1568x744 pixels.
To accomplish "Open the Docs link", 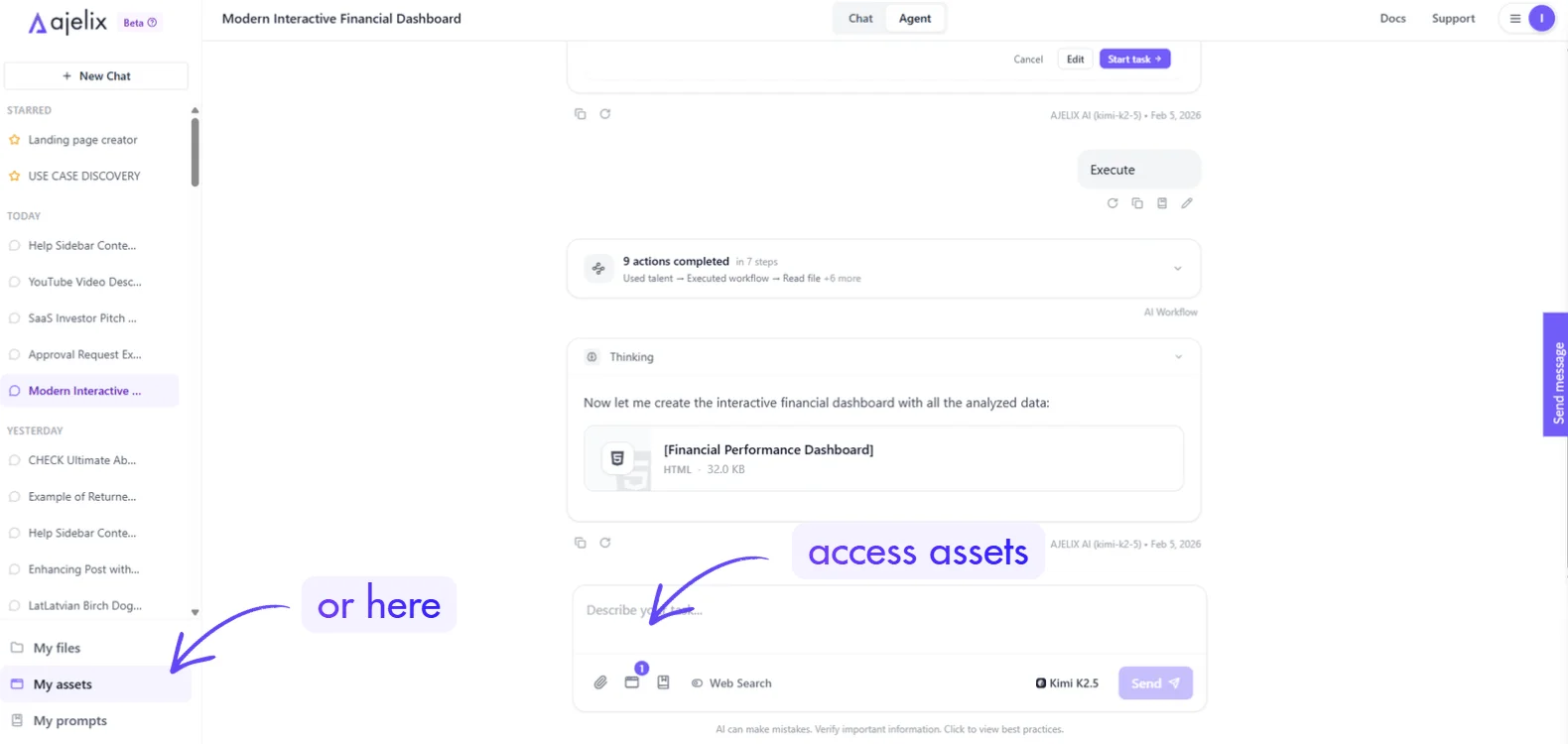I will click(x=1392, y=19).
